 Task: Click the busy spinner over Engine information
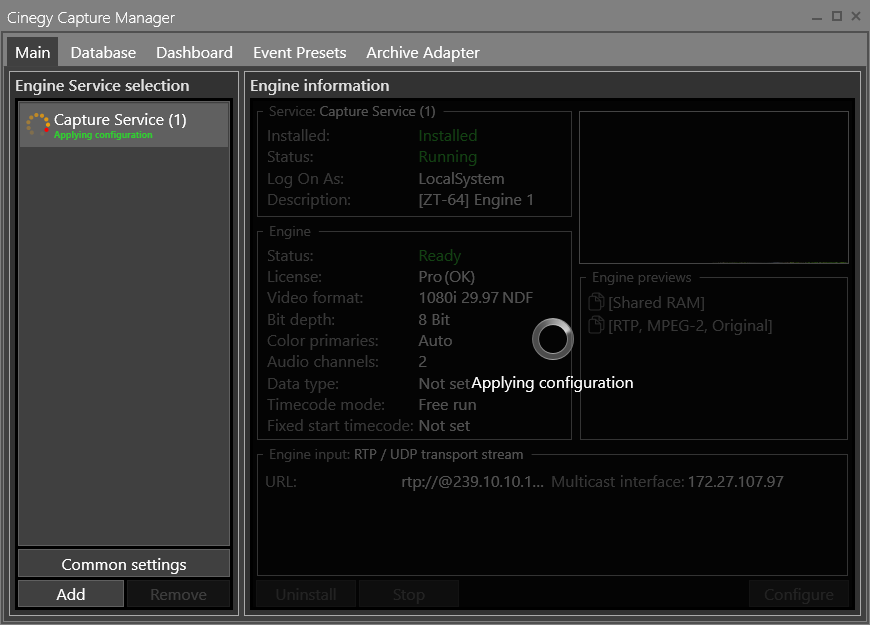click(553, 339)
